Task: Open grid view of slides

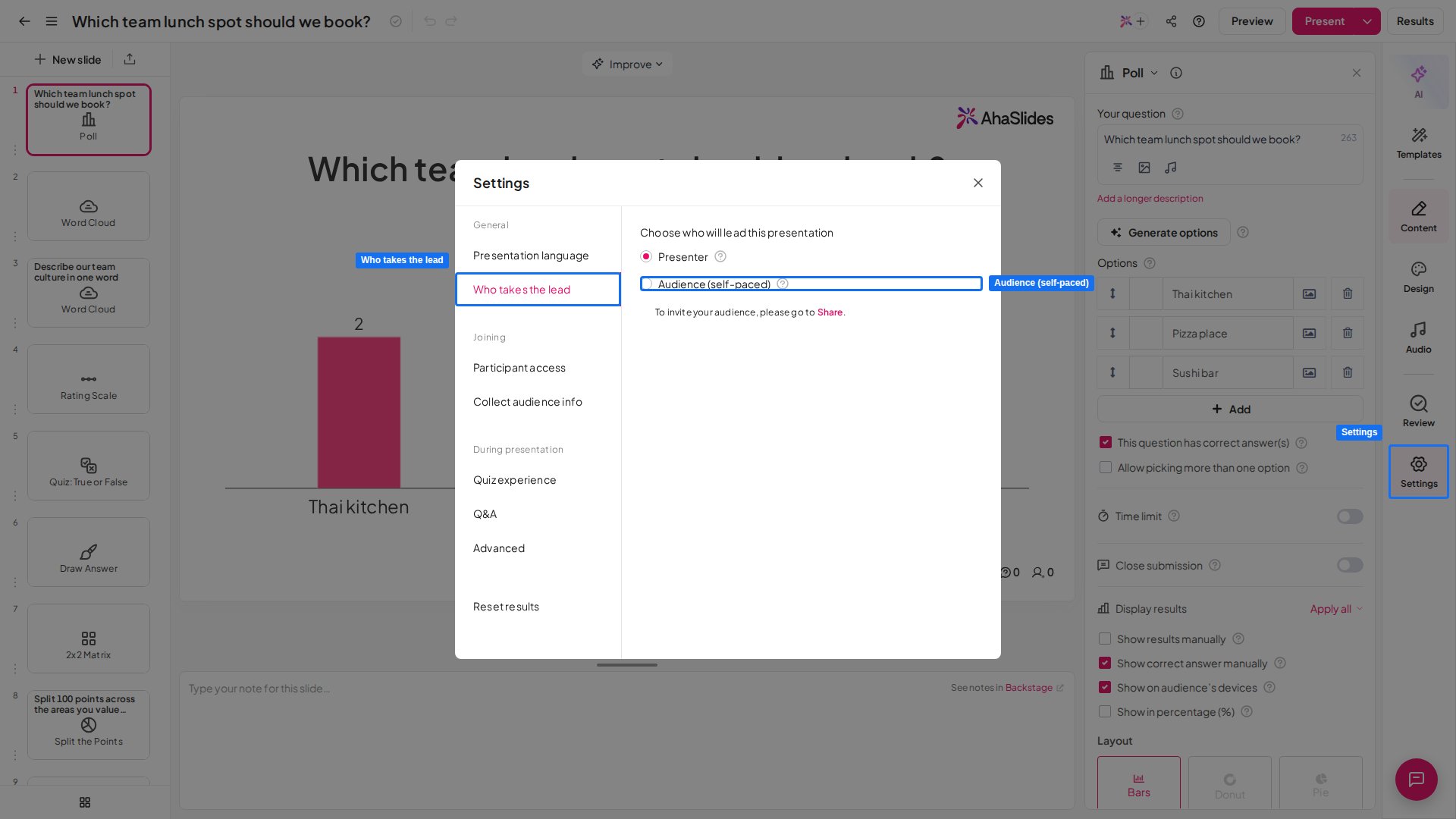Action: tap(85, 802)
